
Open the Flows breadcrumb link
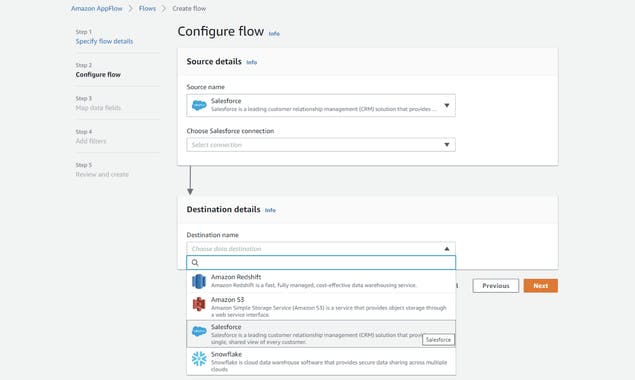point(147,9)
